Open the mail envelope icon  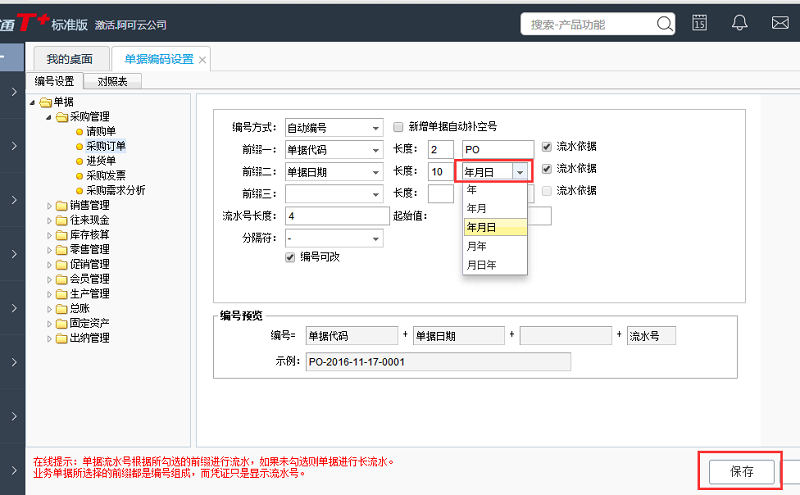780,23
